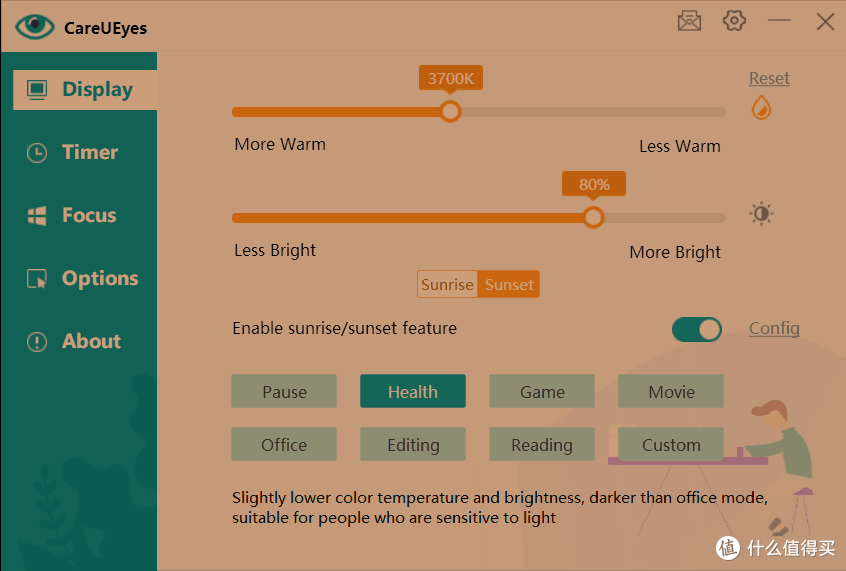
Task: Select the Sunrise segment
Action: click(447, 284)
